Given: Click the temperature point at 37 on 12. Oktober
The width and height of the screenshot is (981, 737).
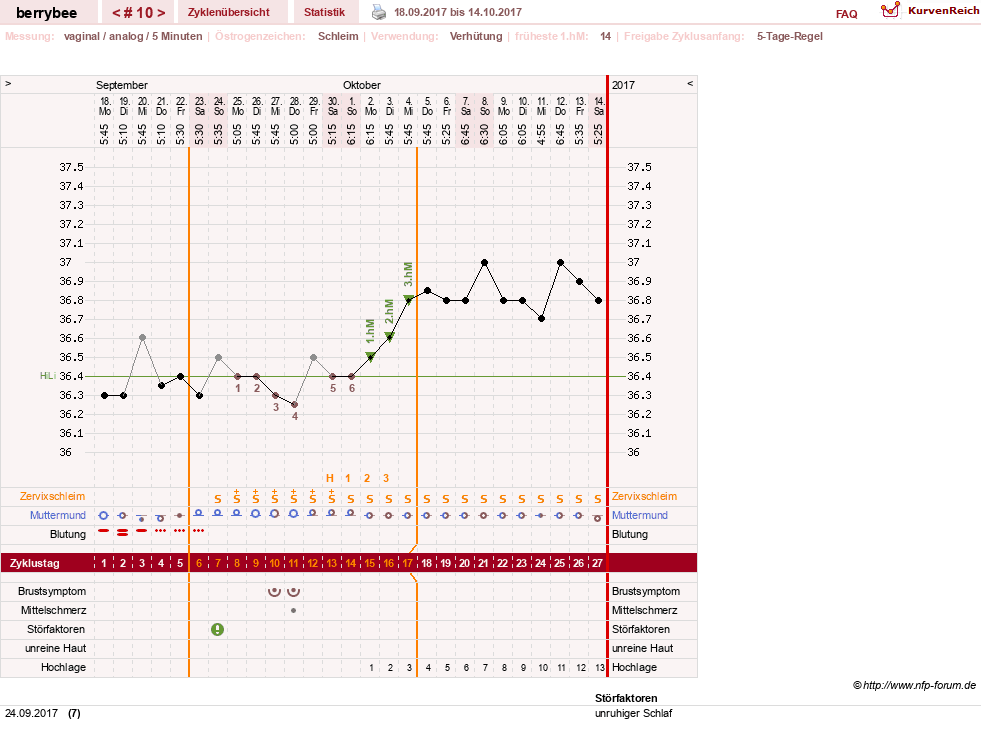Looking at the screenshot, I should tap(561, 262).
